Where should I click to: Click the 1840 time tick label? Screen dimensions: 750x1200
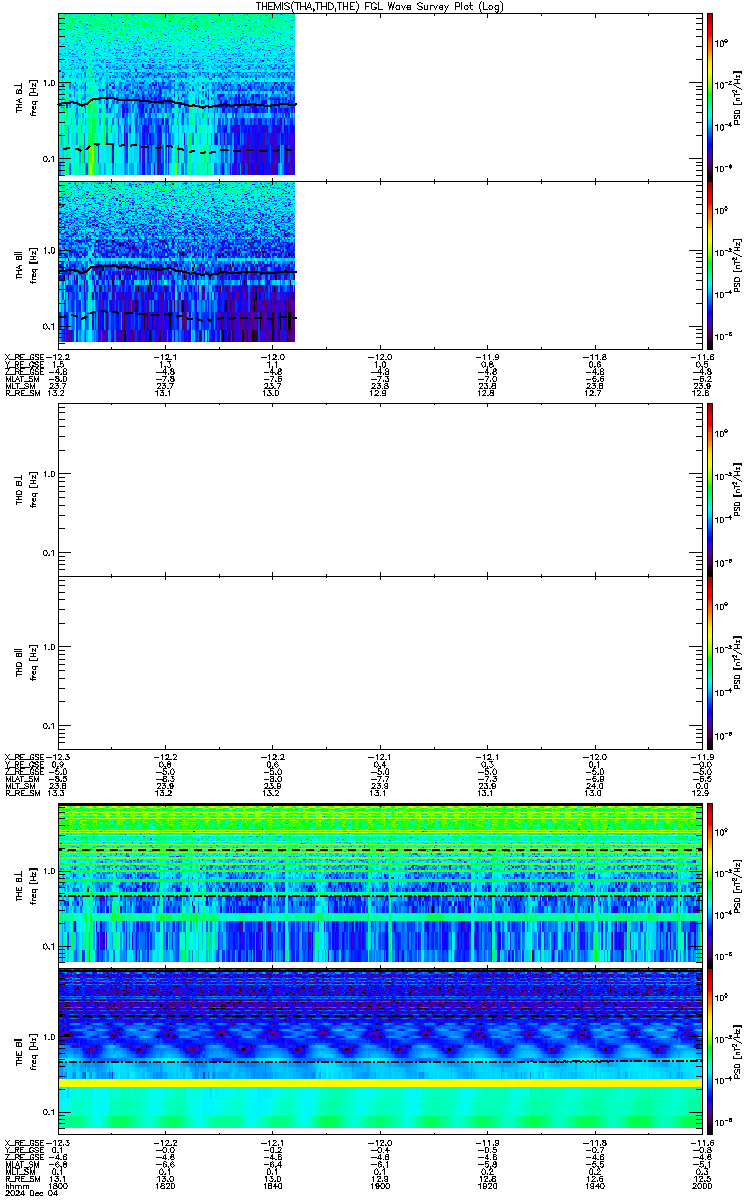click(x=272, y=1186)
